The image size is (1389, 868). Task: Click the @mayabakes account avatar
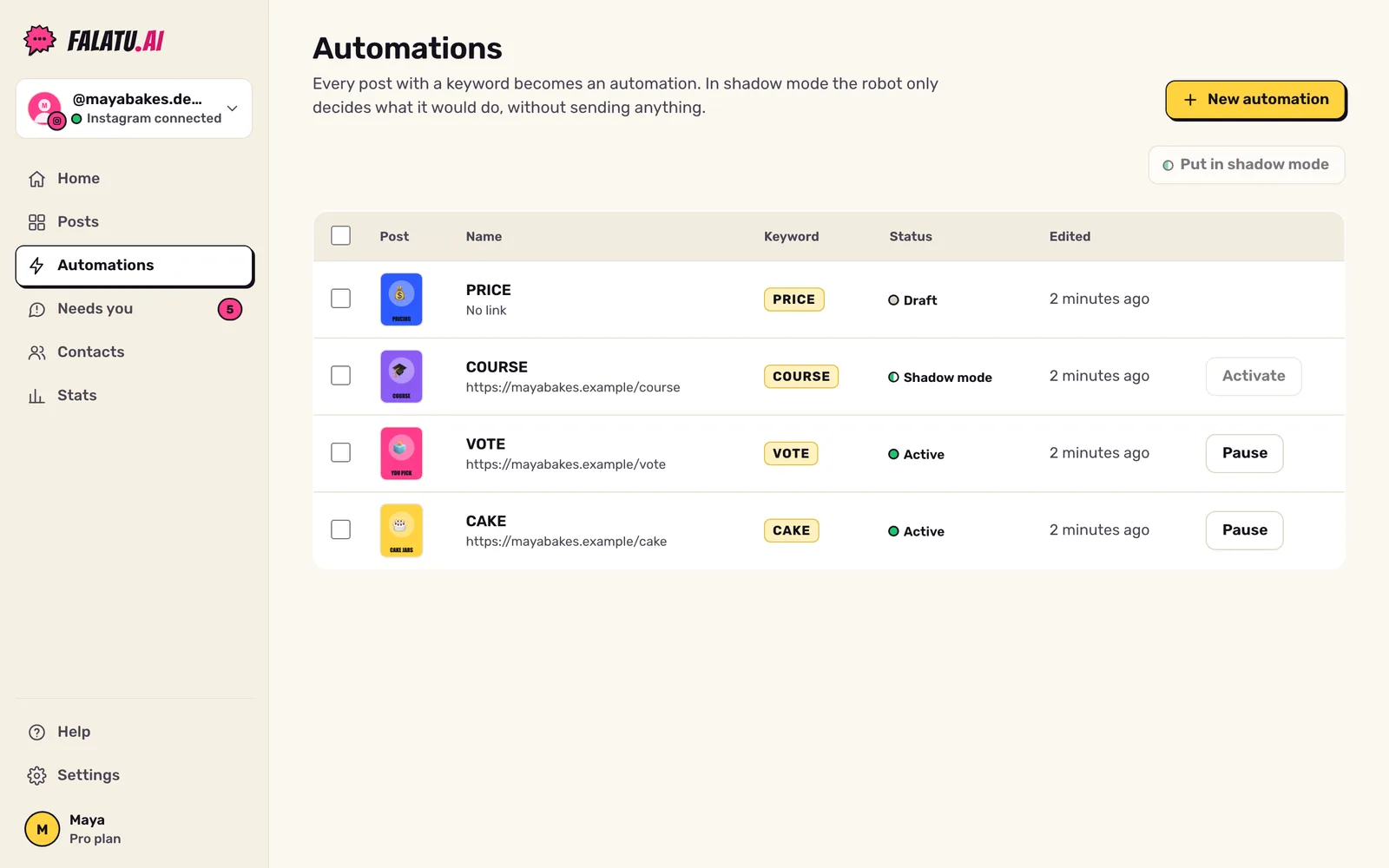pos(45,108)
